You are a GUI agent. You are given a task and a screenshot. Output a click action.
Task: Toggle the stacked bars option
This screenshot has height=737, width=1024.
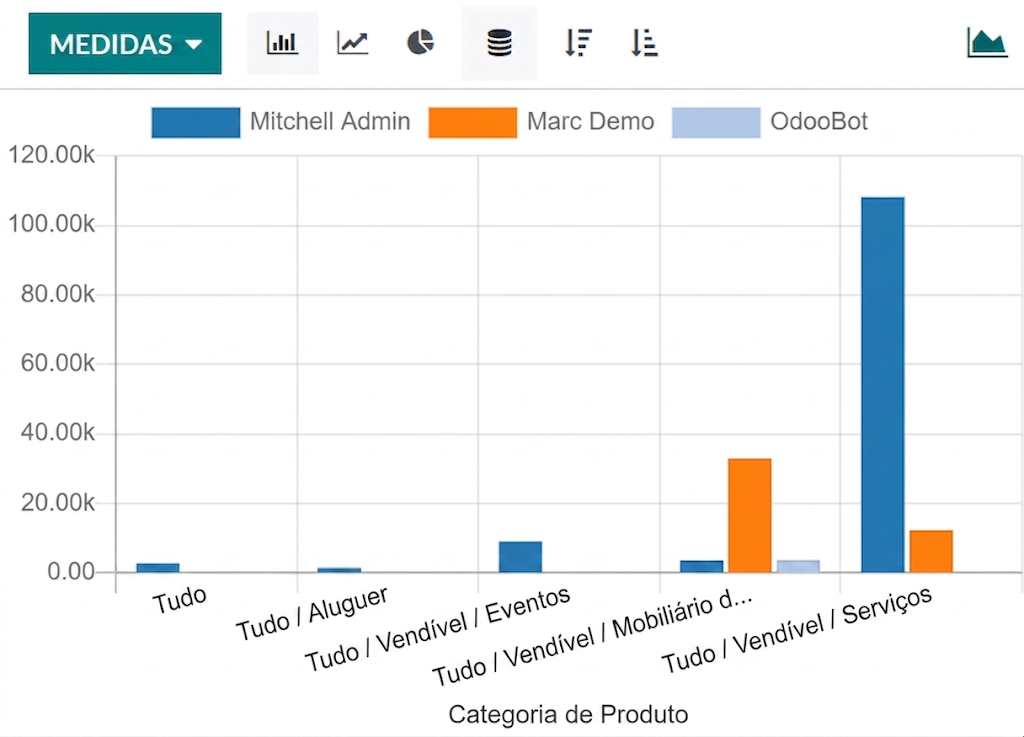pyautogui.click(x=498, y=43)
